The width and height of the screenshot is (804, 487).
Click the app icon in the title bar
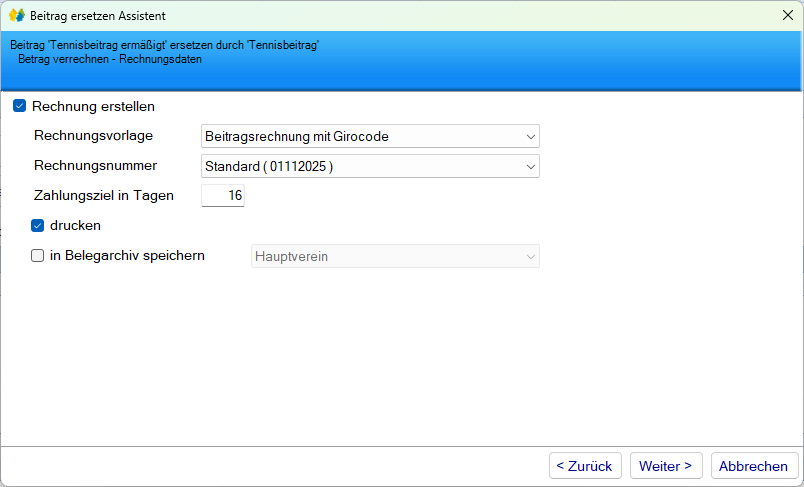16,16
